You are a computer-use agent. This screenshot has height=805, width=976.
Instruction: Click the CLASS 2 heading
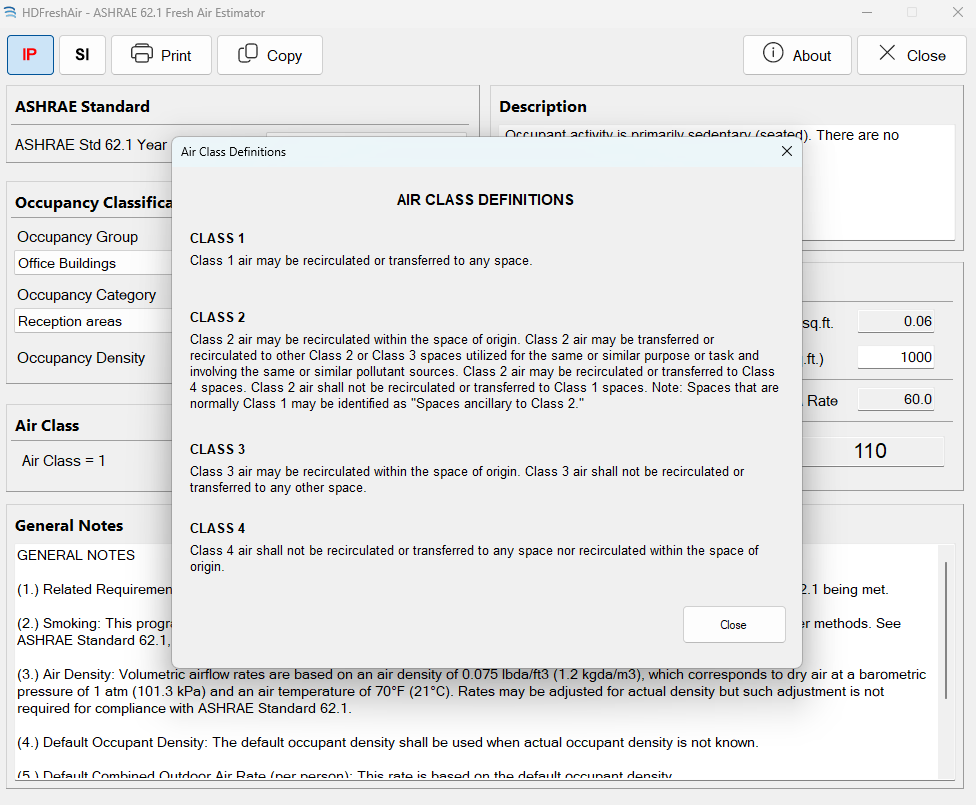(x=217, y=318)
